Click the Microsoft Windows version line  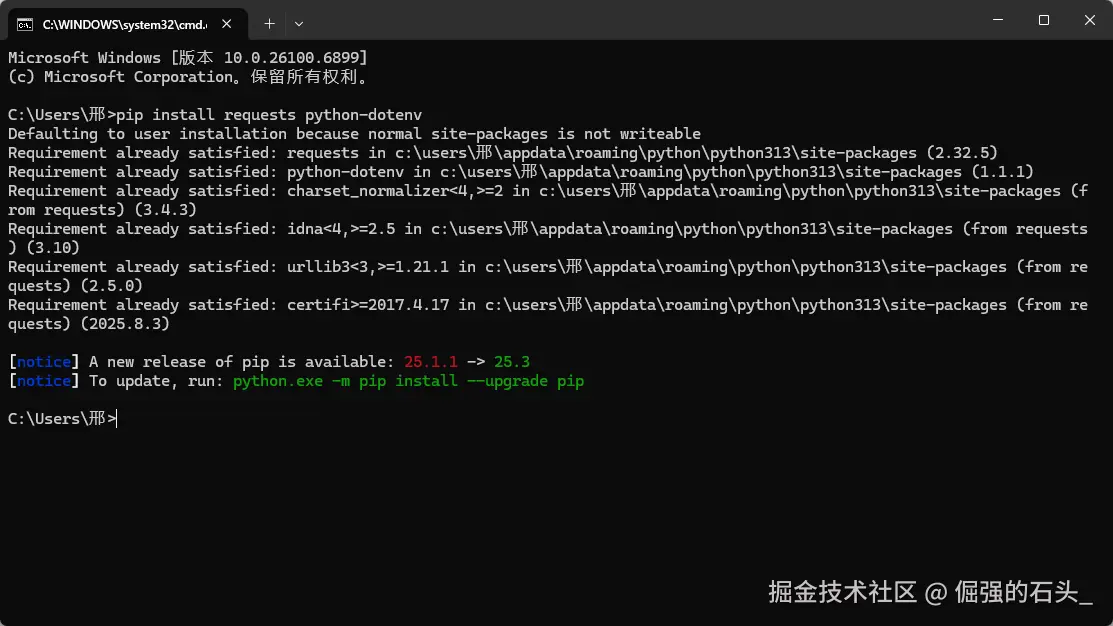(188, 58)
